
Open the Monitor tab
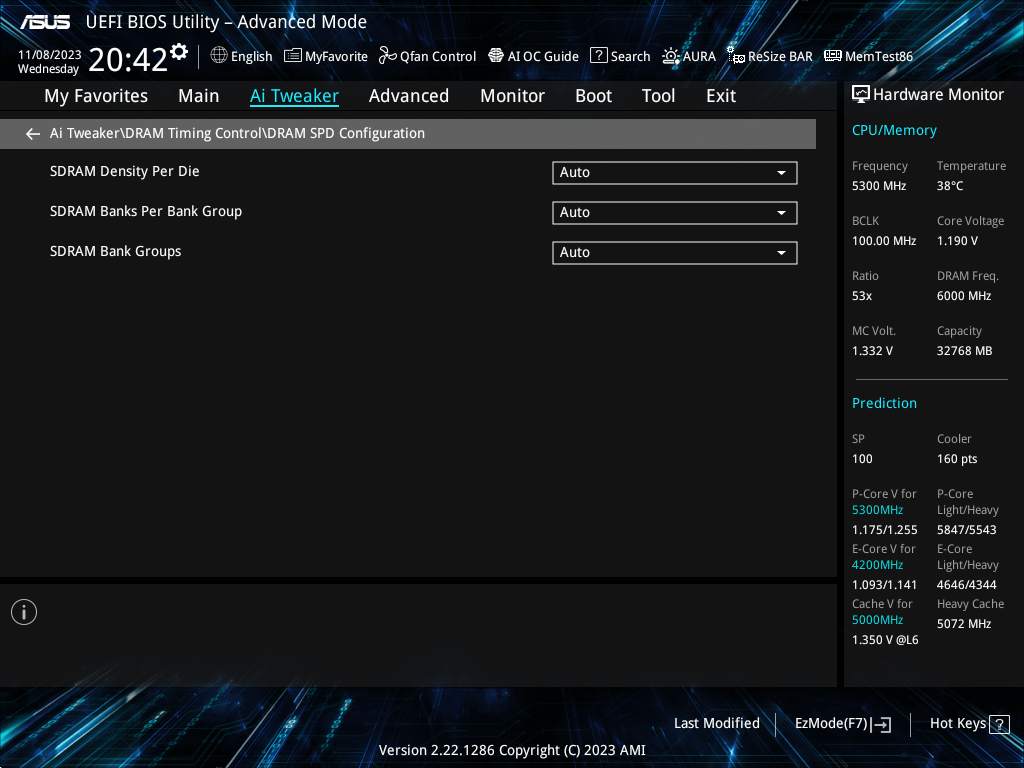[x=513, y=96]
